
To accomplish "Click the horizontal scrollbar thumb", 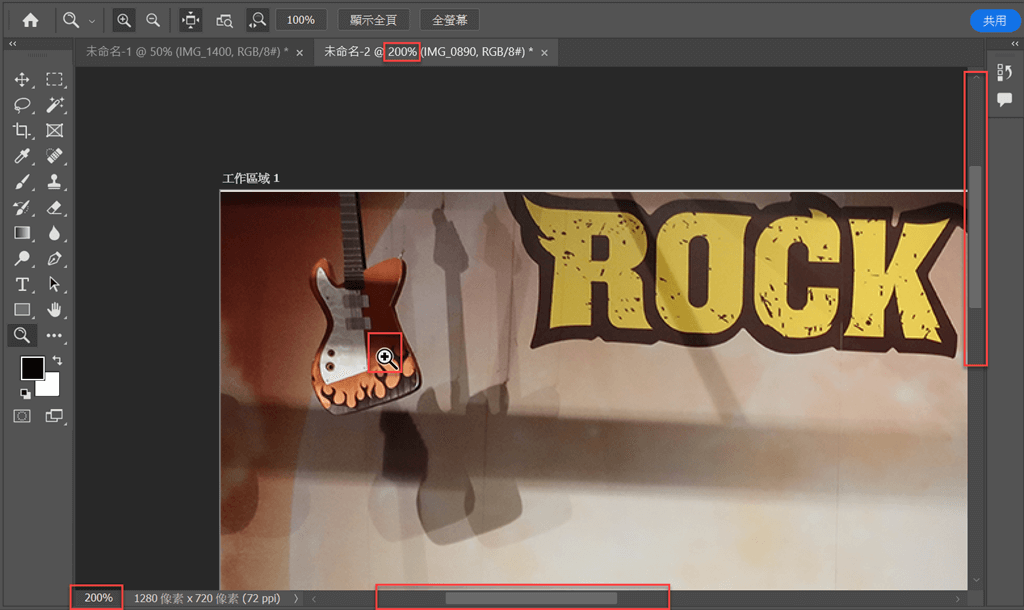I will 531,598.
